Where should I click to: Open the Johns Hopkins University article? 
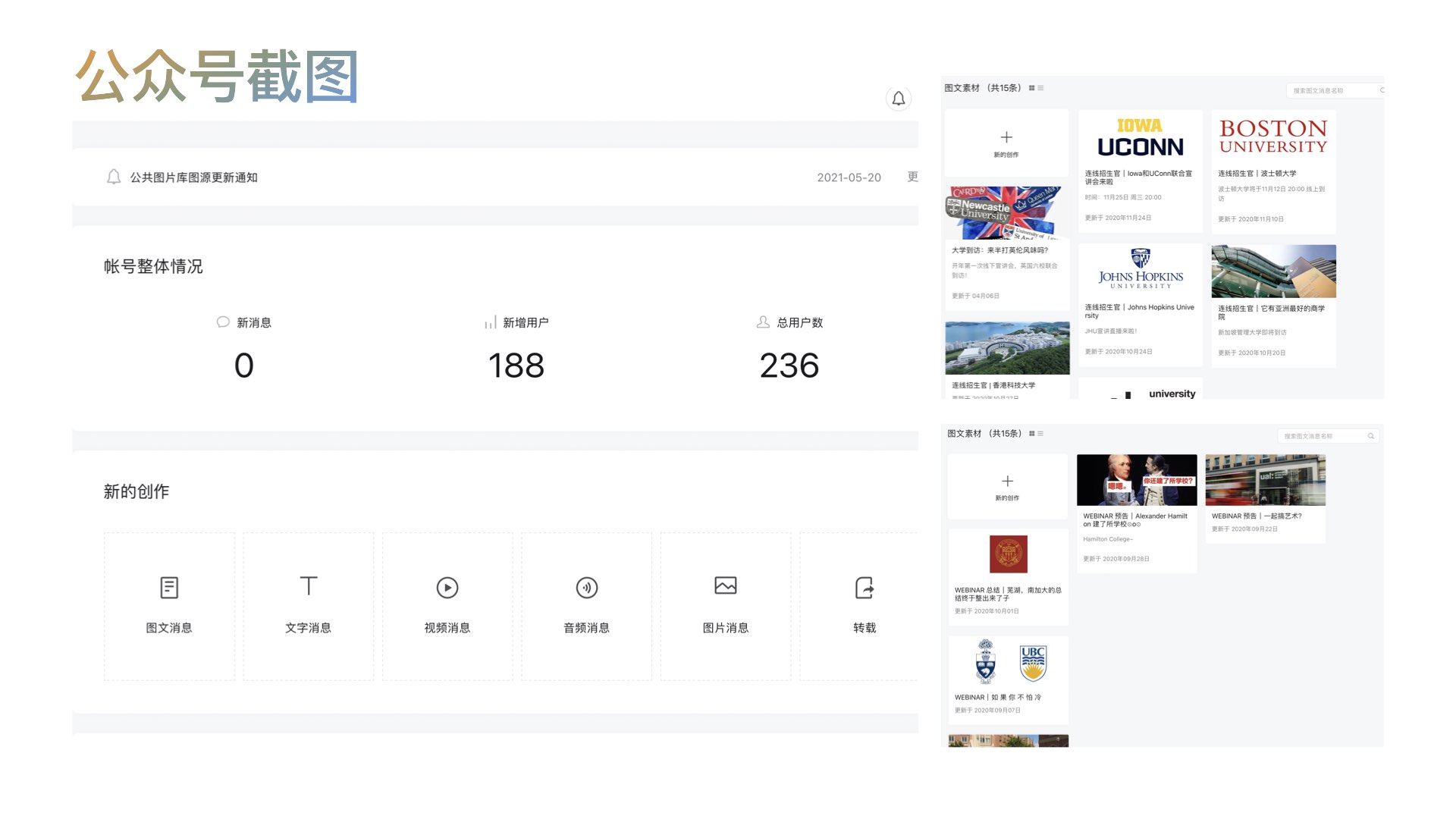point(1140,304)
